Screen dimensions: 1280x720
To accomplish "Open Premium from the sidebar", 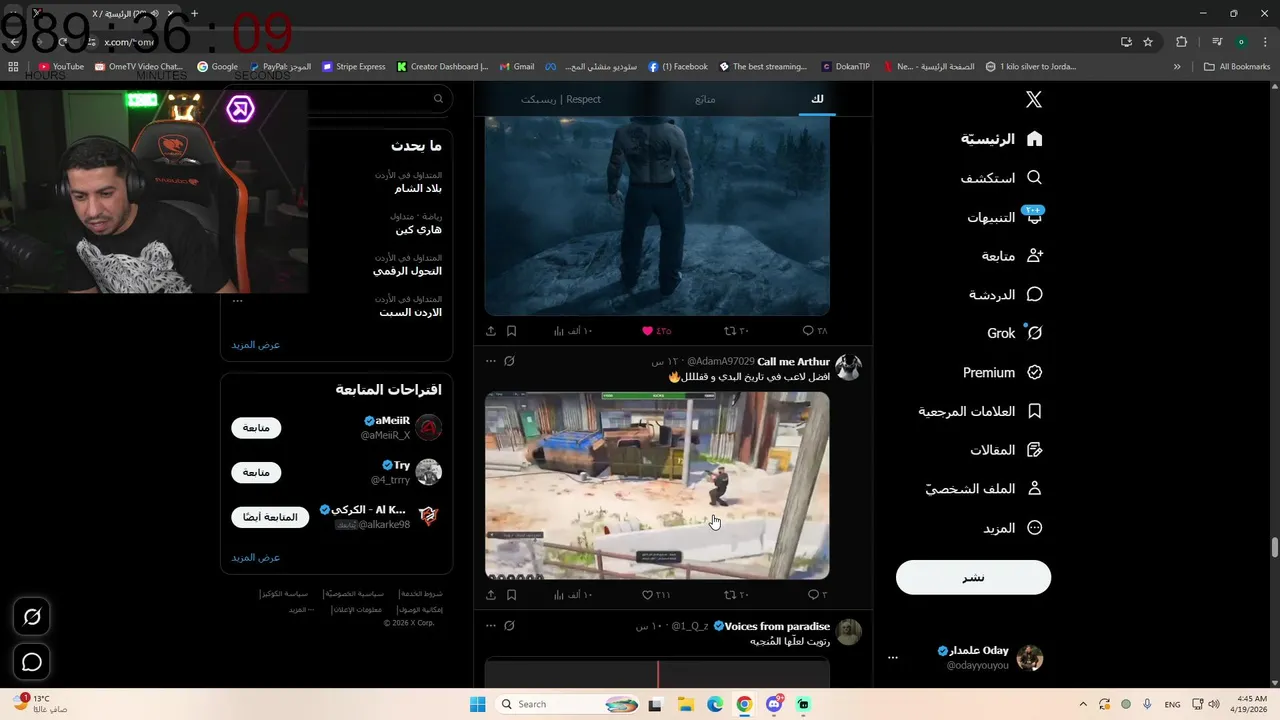I will [1003, 372].
